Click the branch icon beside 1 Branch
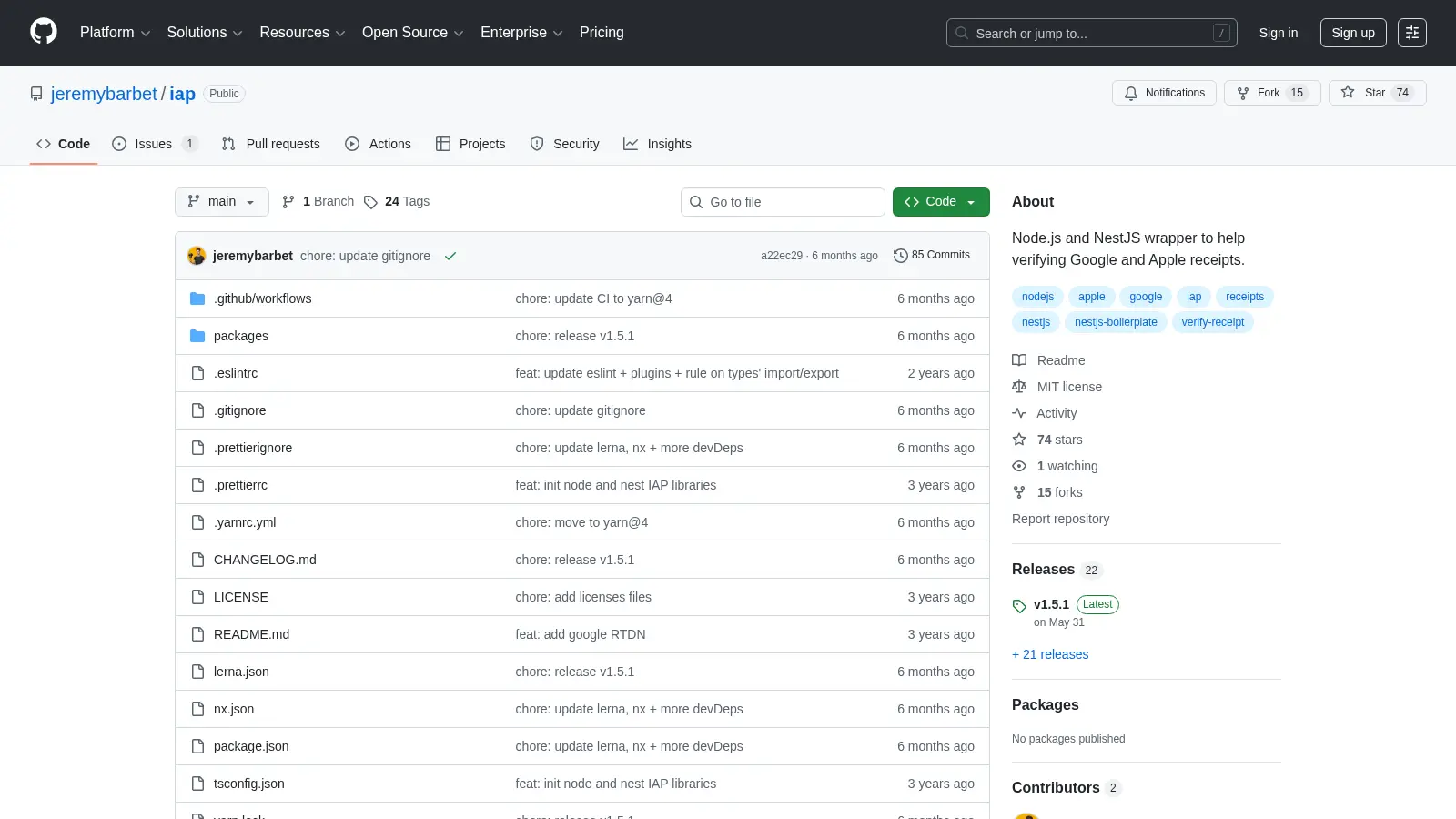Viewport: 1456px width, 819px height. 288,202
